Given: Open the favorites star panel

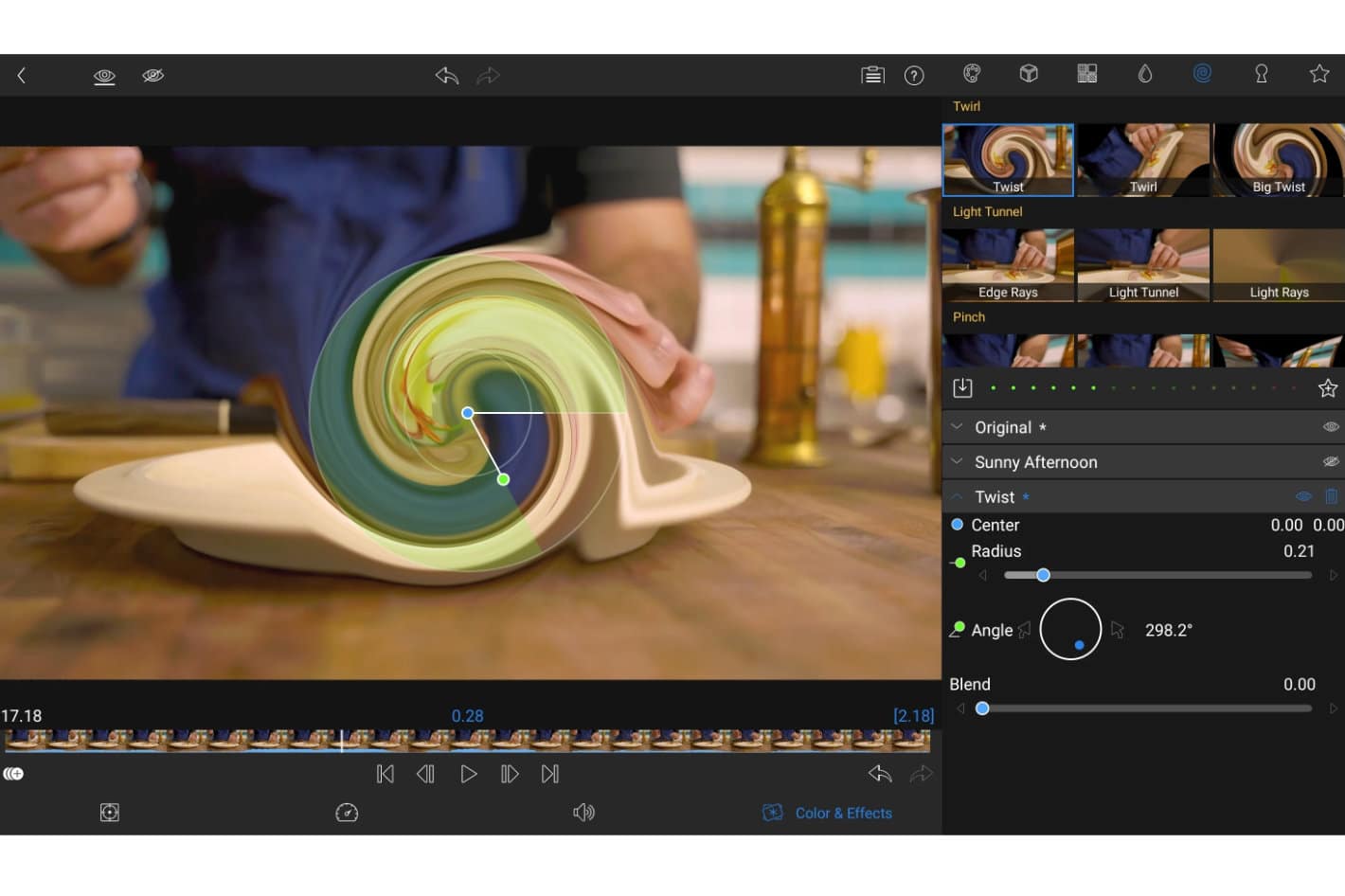Looking at the screenshot, I should (x=1318, y=73).
